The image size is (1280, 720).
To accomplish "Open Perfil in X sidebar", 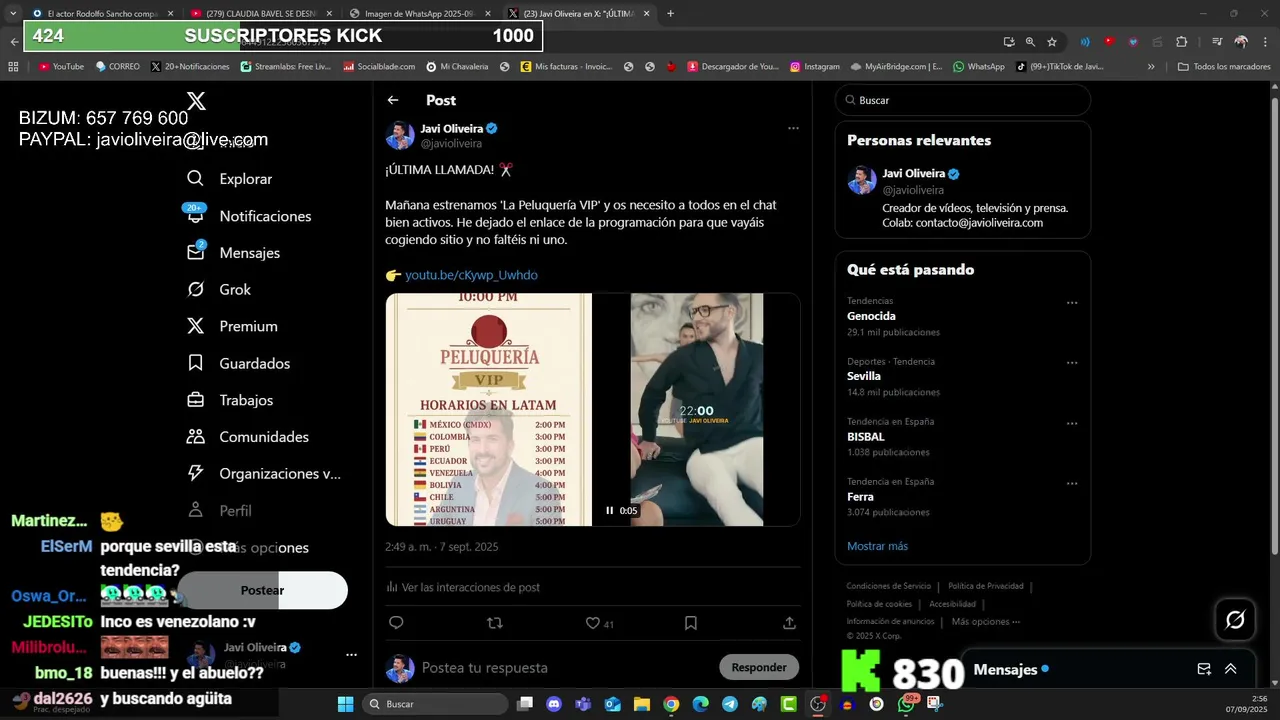I will [219, 511].
